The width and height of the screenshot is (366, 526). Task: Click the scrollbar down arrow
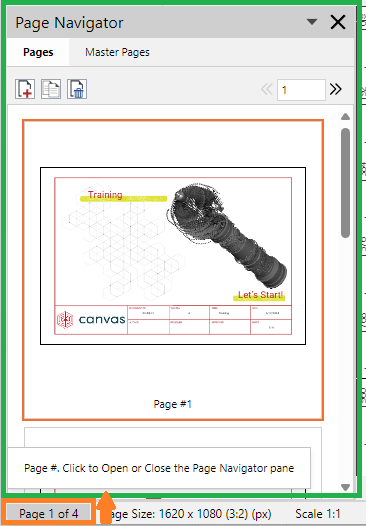click(x=346, y=487)
